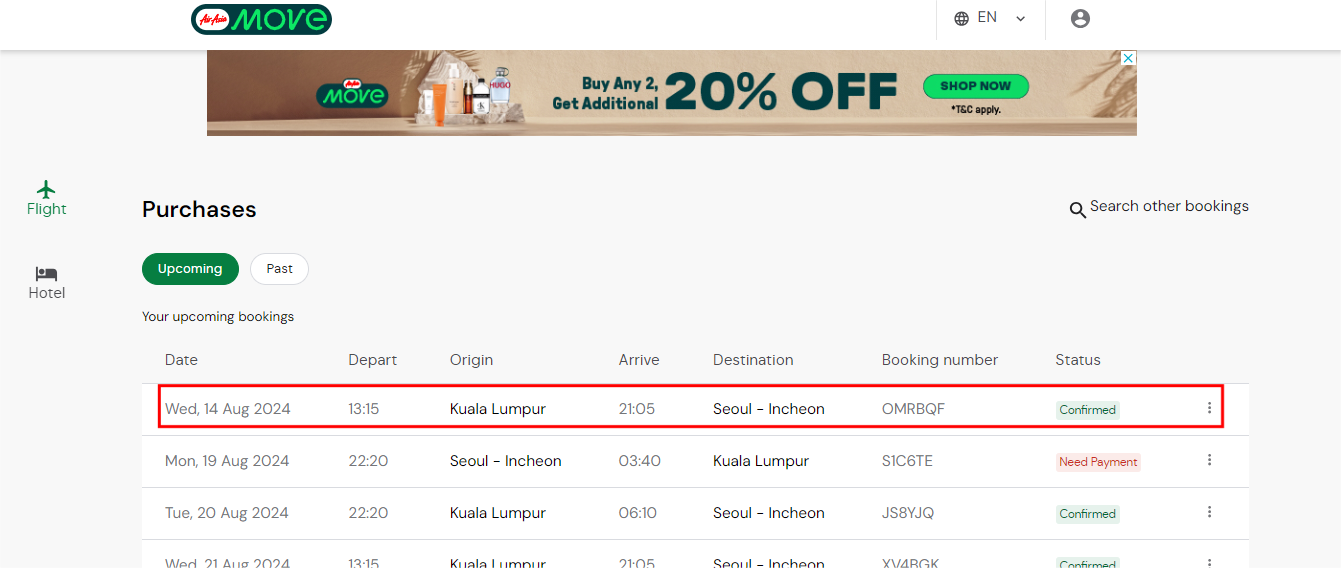This screenshot has width=1341, height=568.
Task: Select the Flight airplane icon in sidebar
Action: [46, 189]
